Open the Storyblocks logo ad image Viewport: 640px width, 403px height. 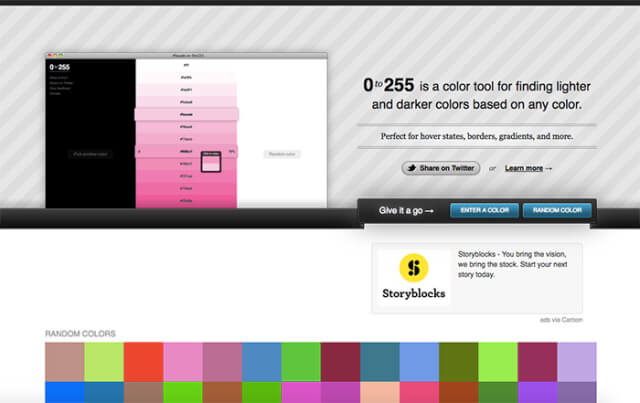pyautogui.click(x=413, y=276)
